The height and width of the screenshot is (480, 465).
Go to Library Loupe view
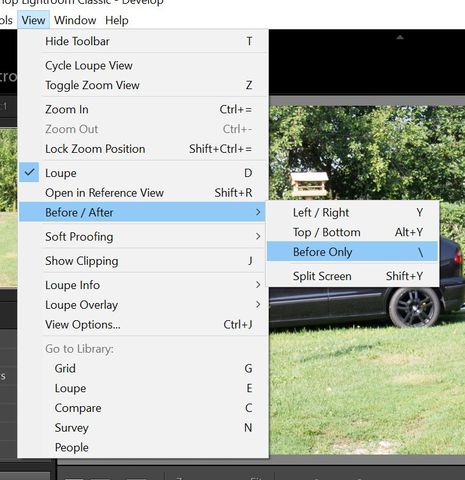click(x=143, y=388)
